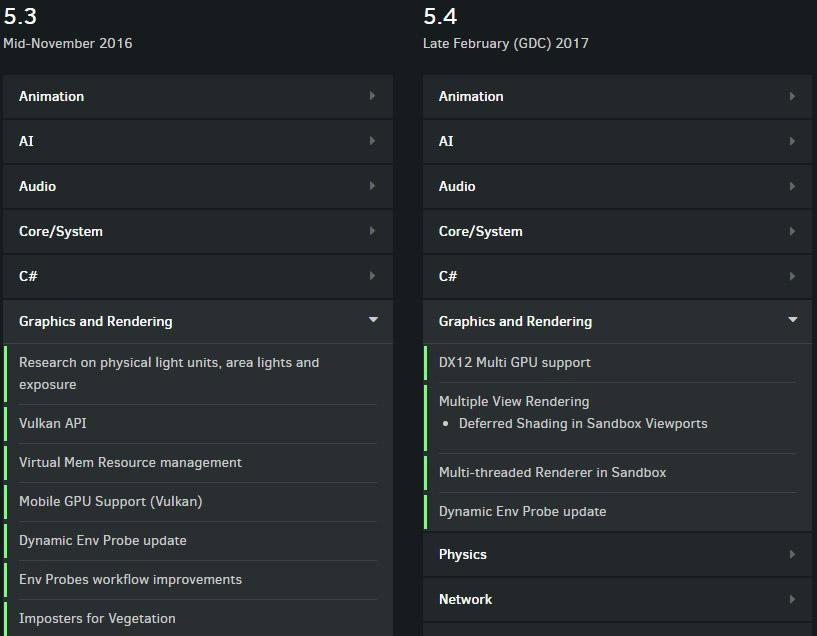Click Core/System arrow icon in 5.4 column
This screenshot has width=817, height=636.
tap(792, 231)
